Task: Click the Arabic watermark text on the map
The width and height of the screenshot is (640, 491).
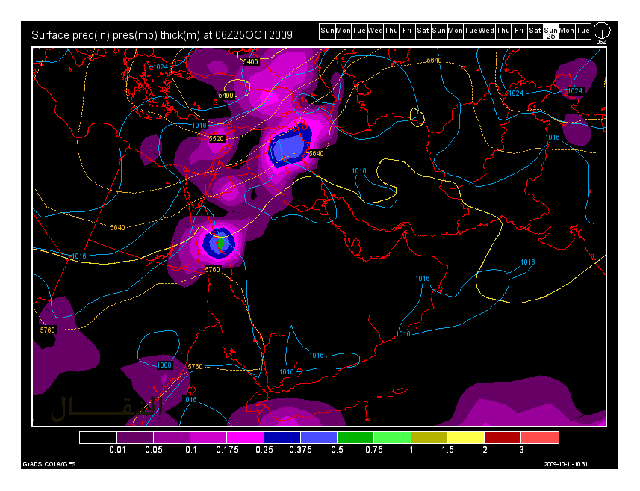Action: (105, 409)
